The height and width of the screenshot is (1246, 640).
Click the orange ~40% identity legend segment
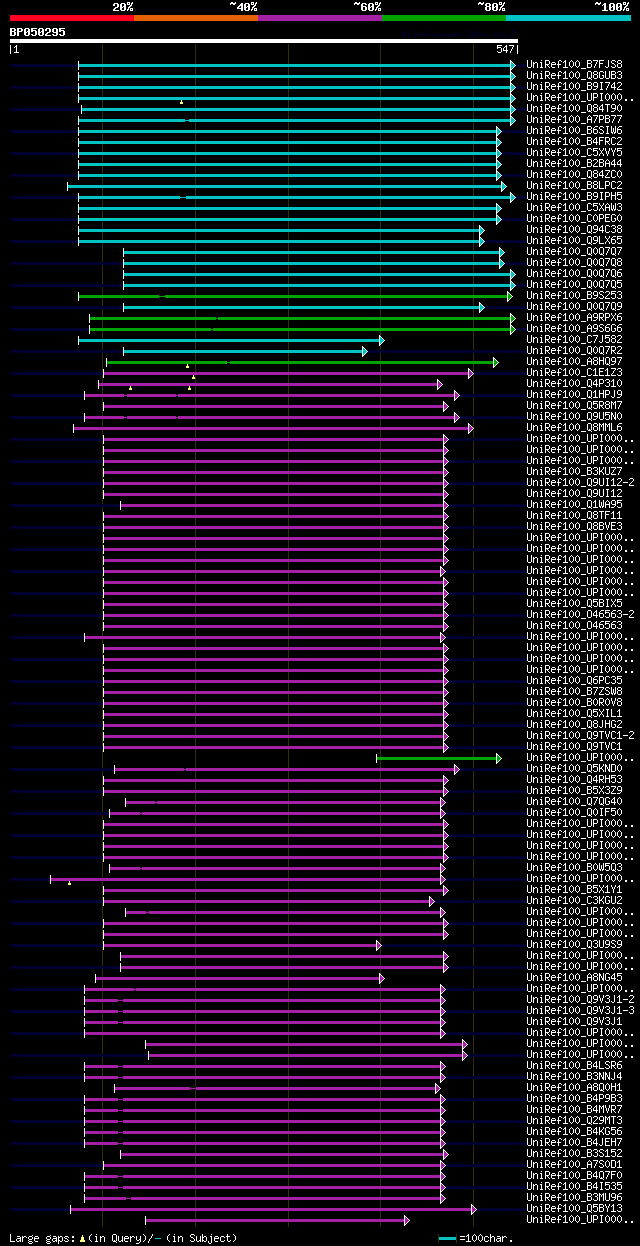(x=196, y=18)
